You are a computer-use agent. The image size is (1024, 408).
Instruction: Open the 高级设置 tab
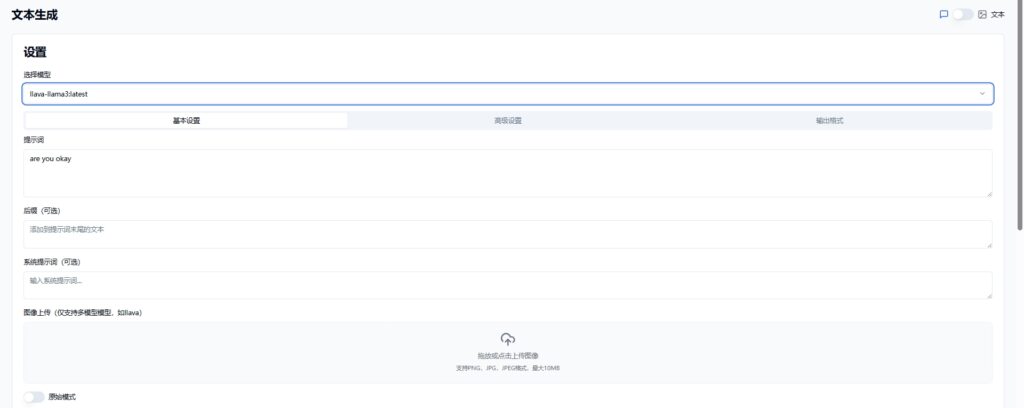coord(508,121)
